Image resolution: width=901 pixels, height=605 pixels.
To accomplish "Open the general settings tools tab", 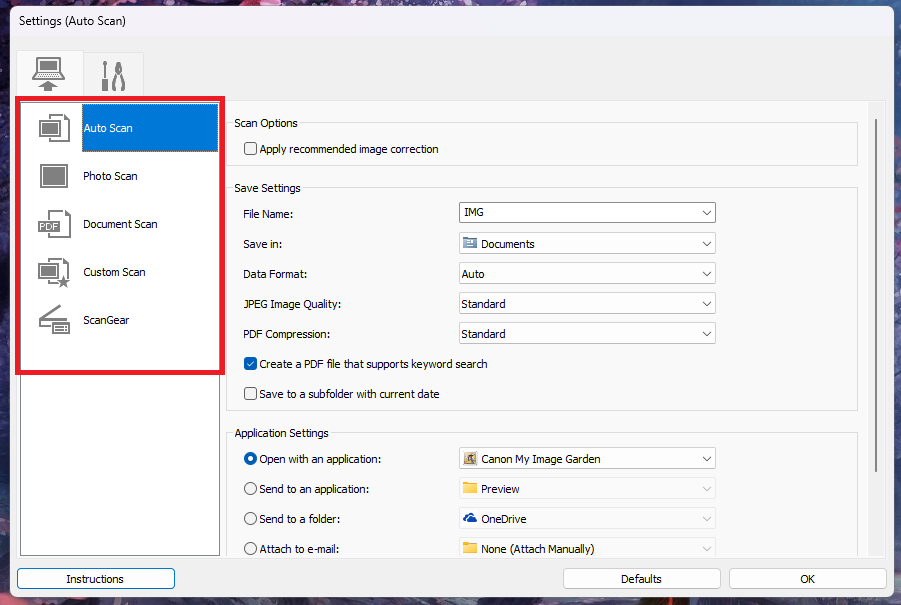I will tap(113, 75).
